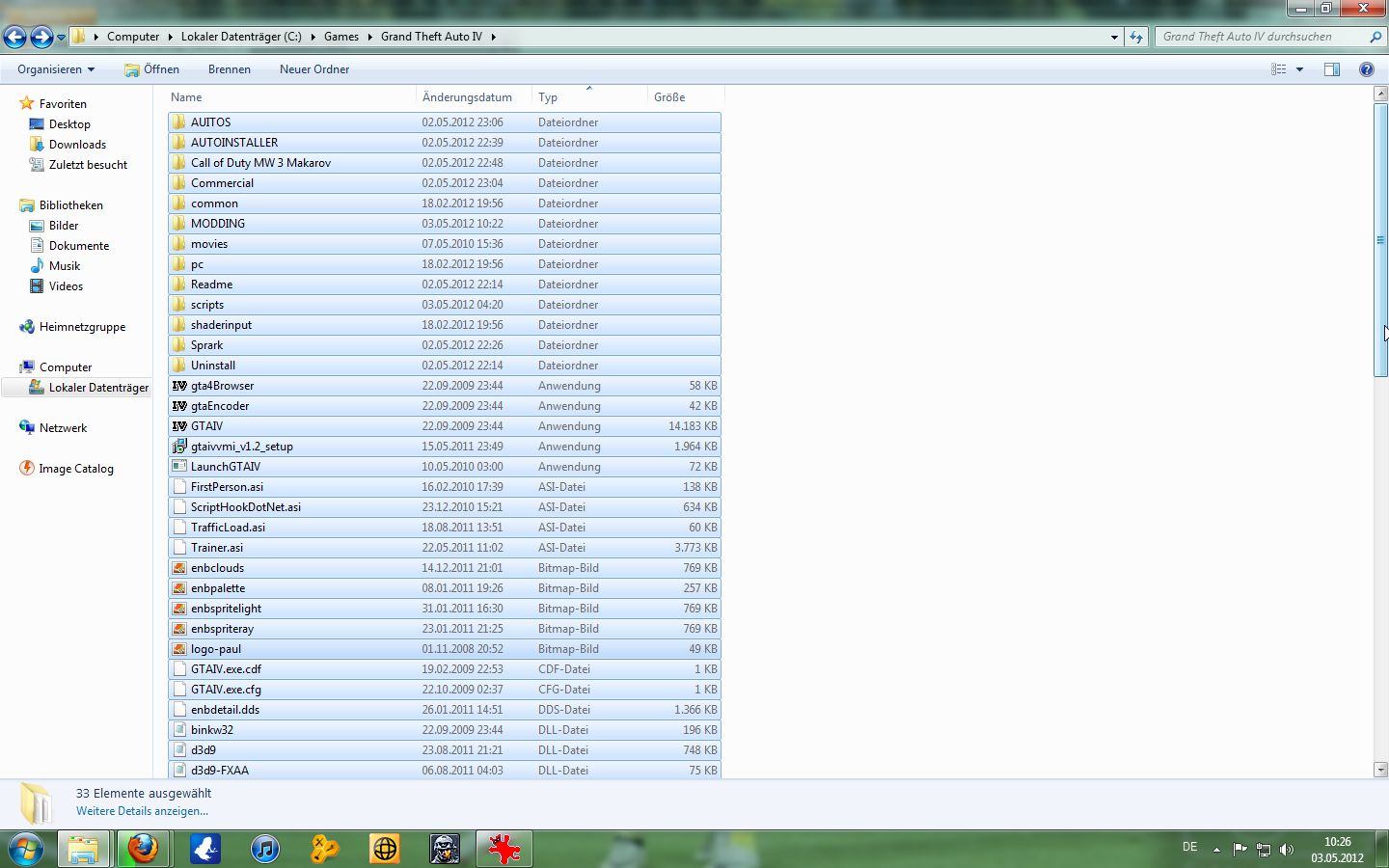Go back with the Back arrow button
Image resolution: width=1389 pixels, height=868 pixels.
click(14, 37)
